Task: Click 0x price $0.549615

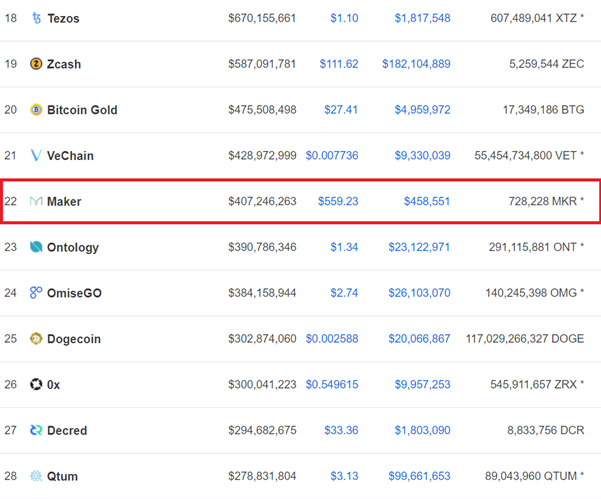Action: pos(332,384)
